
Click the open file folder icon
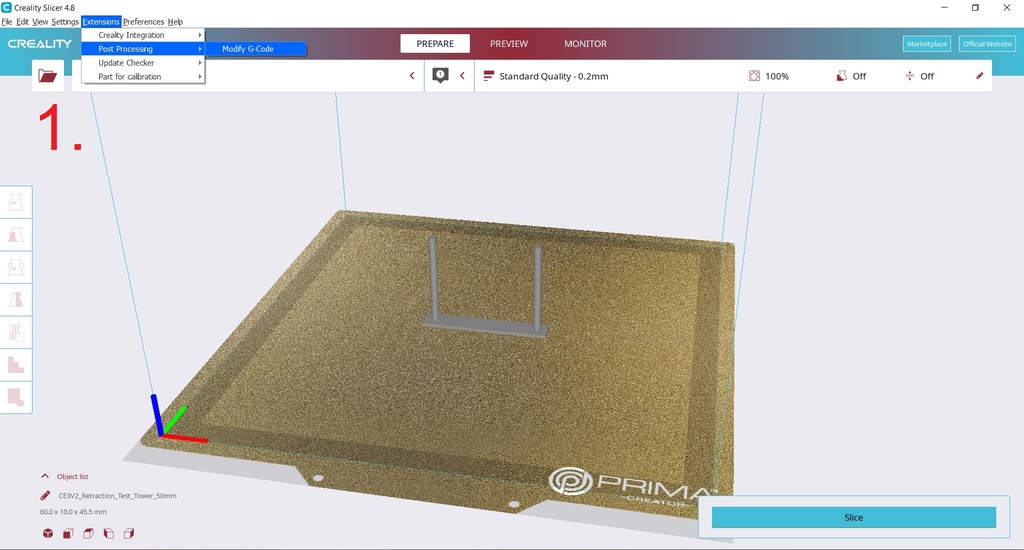pos(47,76)
